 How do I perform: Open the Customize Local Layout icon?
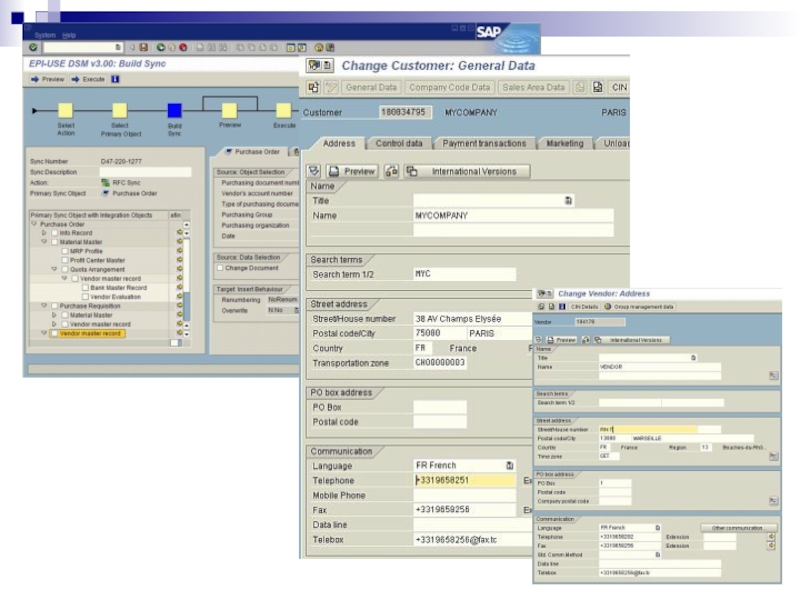330,47
